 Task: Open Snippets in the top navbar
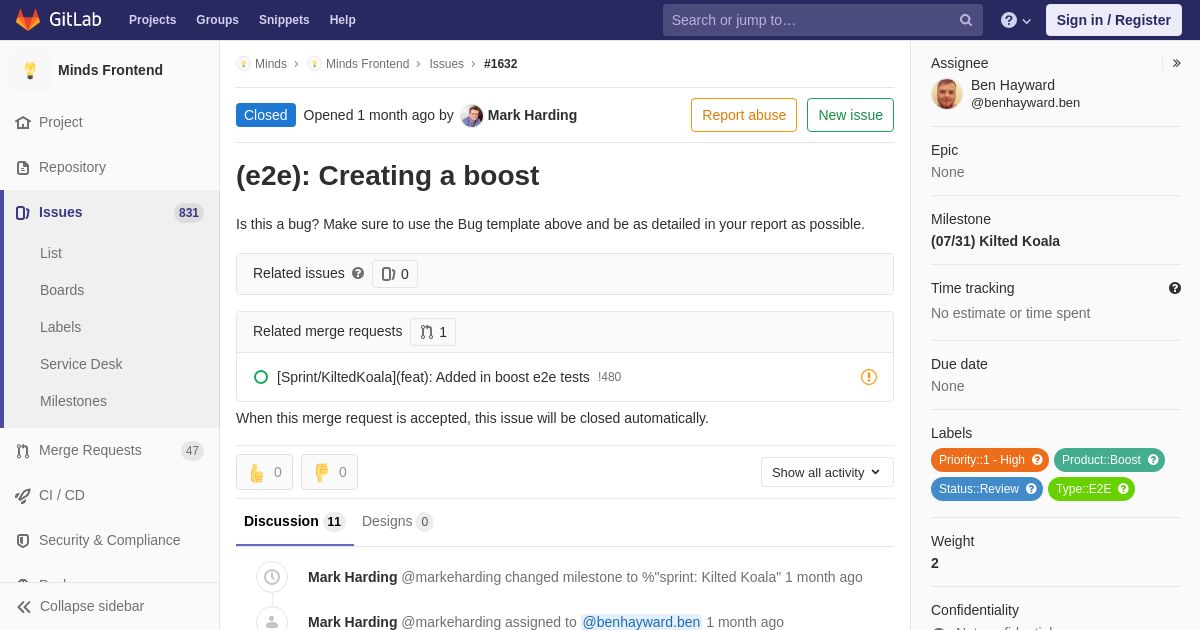[284, 20]
